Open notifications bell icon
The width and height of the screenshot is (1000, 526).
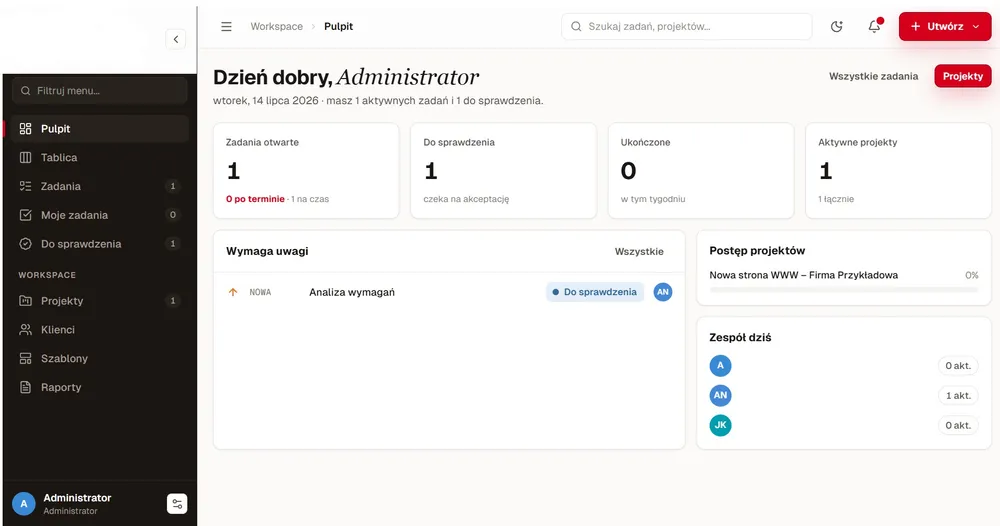pos(874,26)
